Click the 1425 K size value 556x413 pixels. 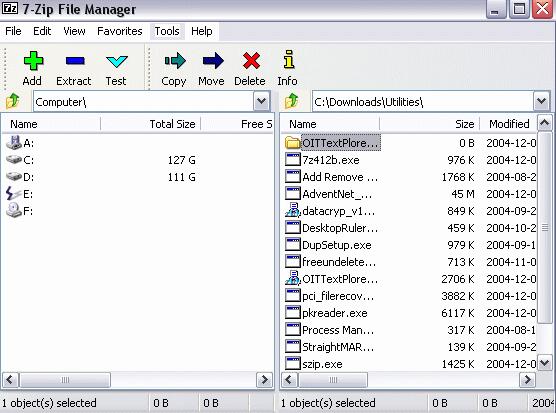click(458, 364)
